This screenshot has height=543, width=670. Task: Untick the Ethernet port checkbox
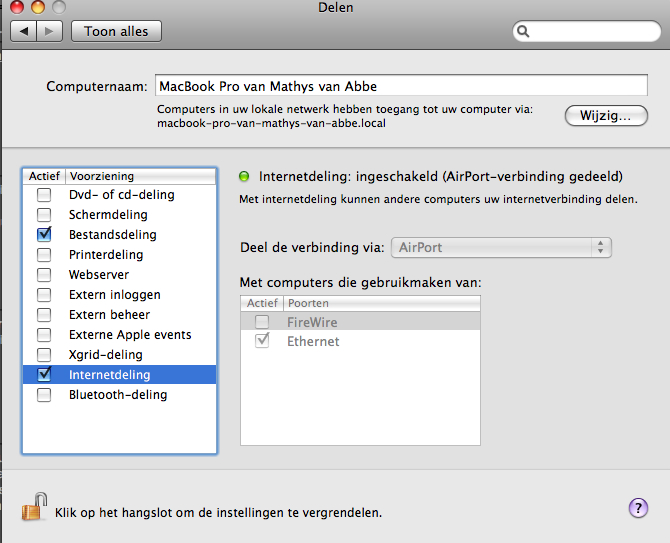[x=262, y=342]
